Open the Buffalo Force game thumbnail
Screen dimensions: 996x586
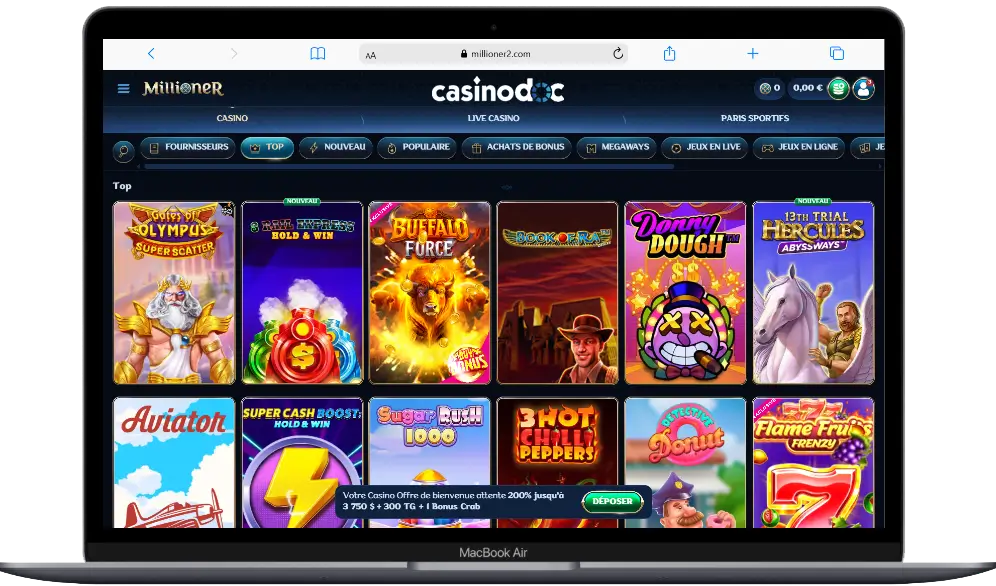429,293
